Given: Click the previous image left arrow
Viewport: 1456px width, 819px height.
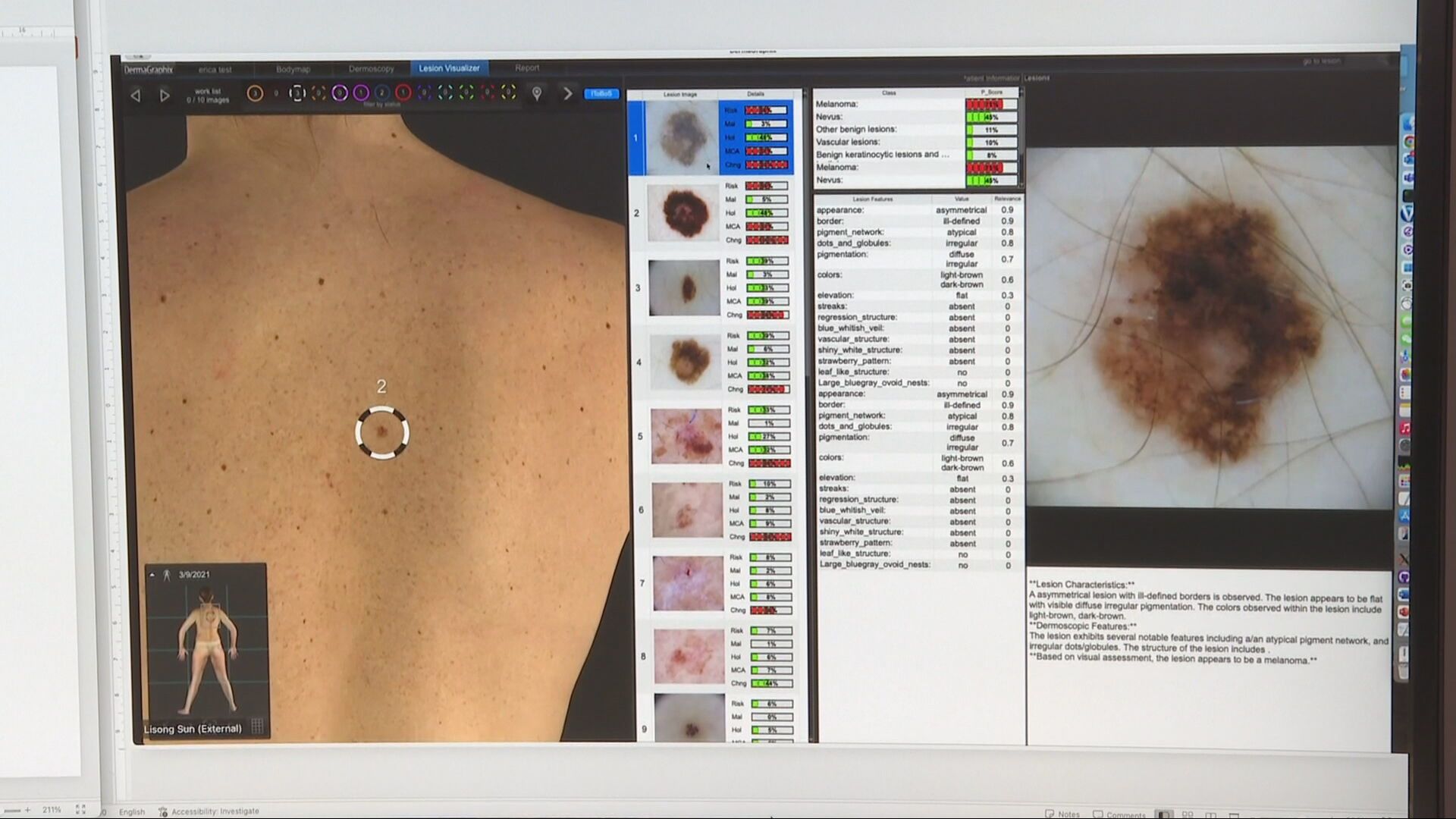Looking at the screenshot, I should (x=136, y=96).
